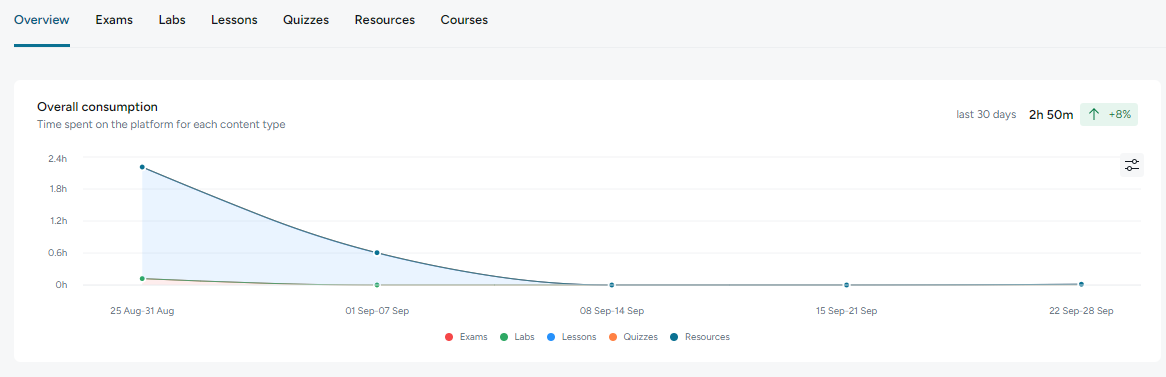Go to the Lessons tab

point(234,20)
